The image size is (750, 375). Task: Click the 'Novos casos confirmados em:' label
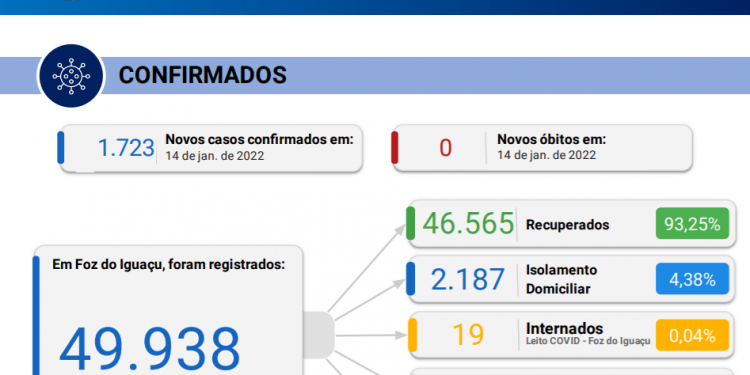pyautogui.click(x=259, y=140)
